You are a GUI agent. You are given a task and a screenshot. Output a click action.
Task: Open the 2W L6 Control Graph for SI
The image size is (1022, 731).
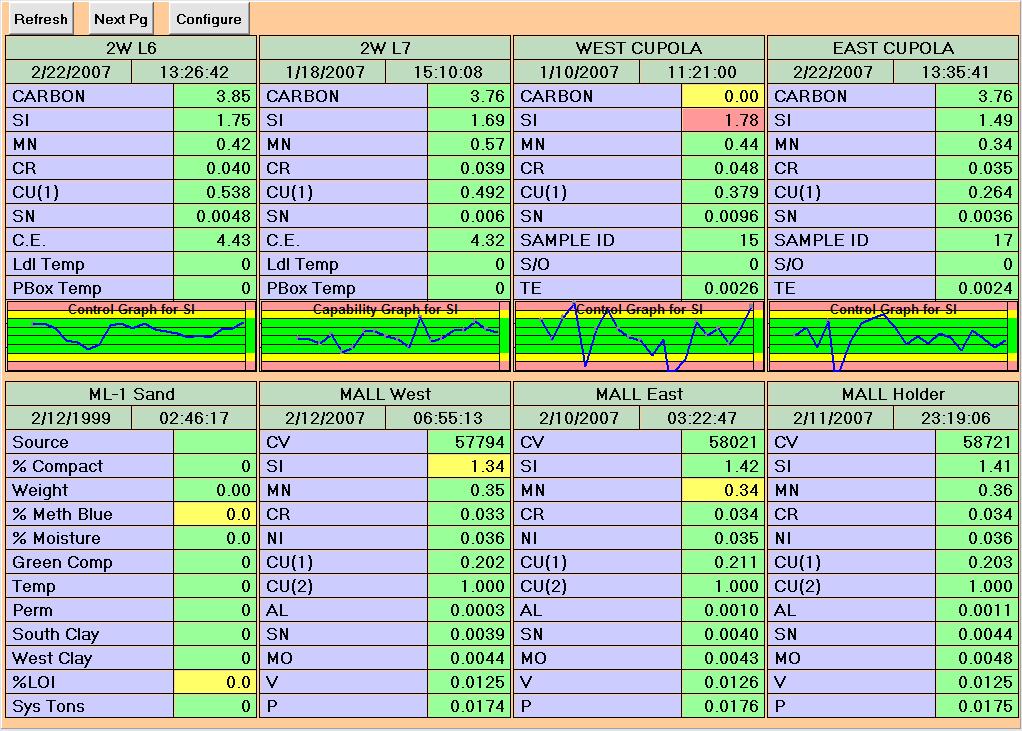131,336
